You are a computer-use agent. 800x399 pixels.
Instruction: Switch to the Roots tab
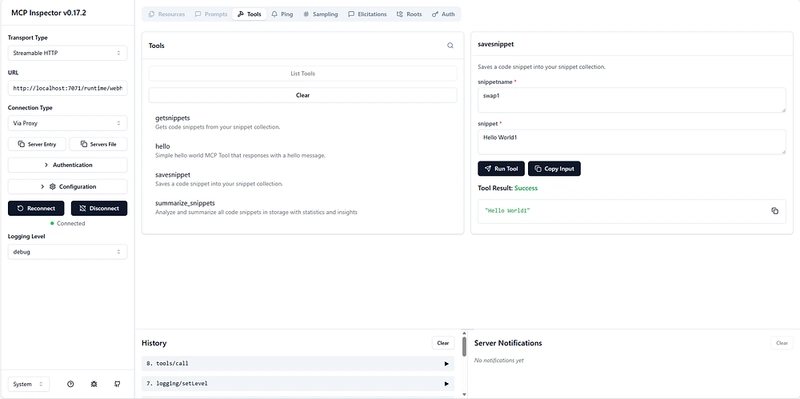[409, 14]
